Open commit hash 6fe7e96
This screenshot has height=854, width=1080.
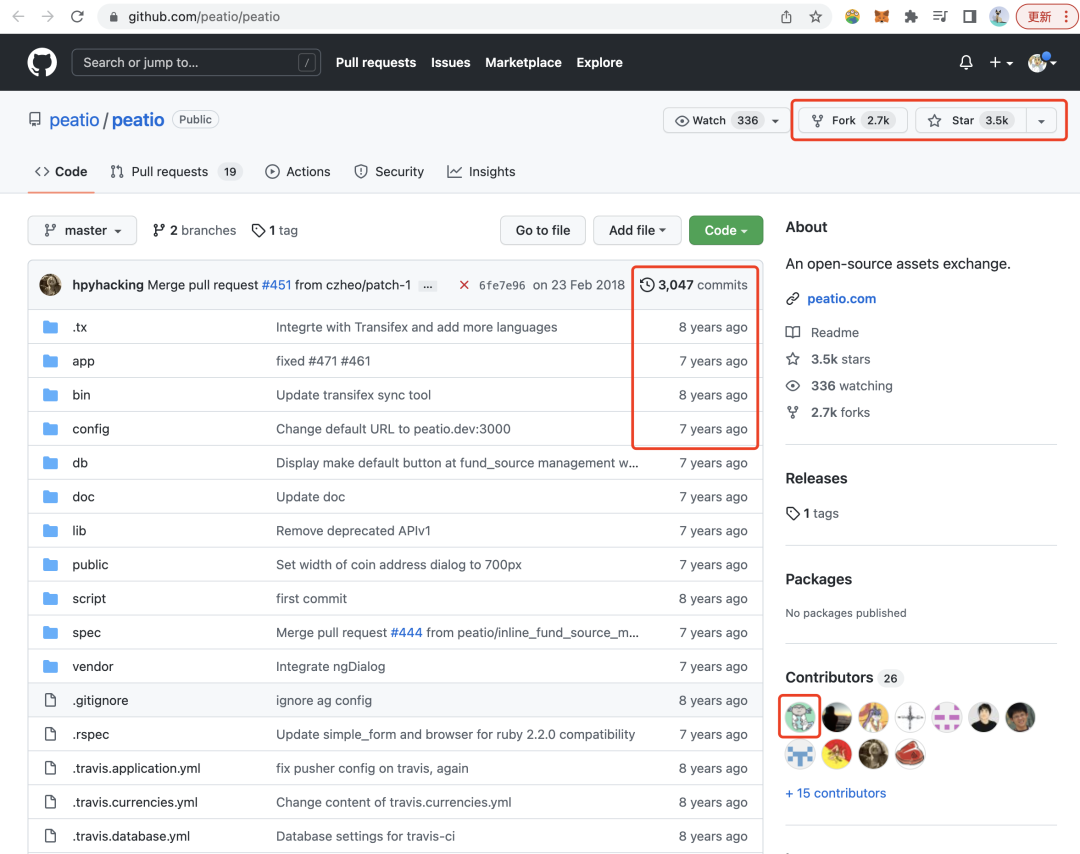pyautogui.click(x=502, y=285)
